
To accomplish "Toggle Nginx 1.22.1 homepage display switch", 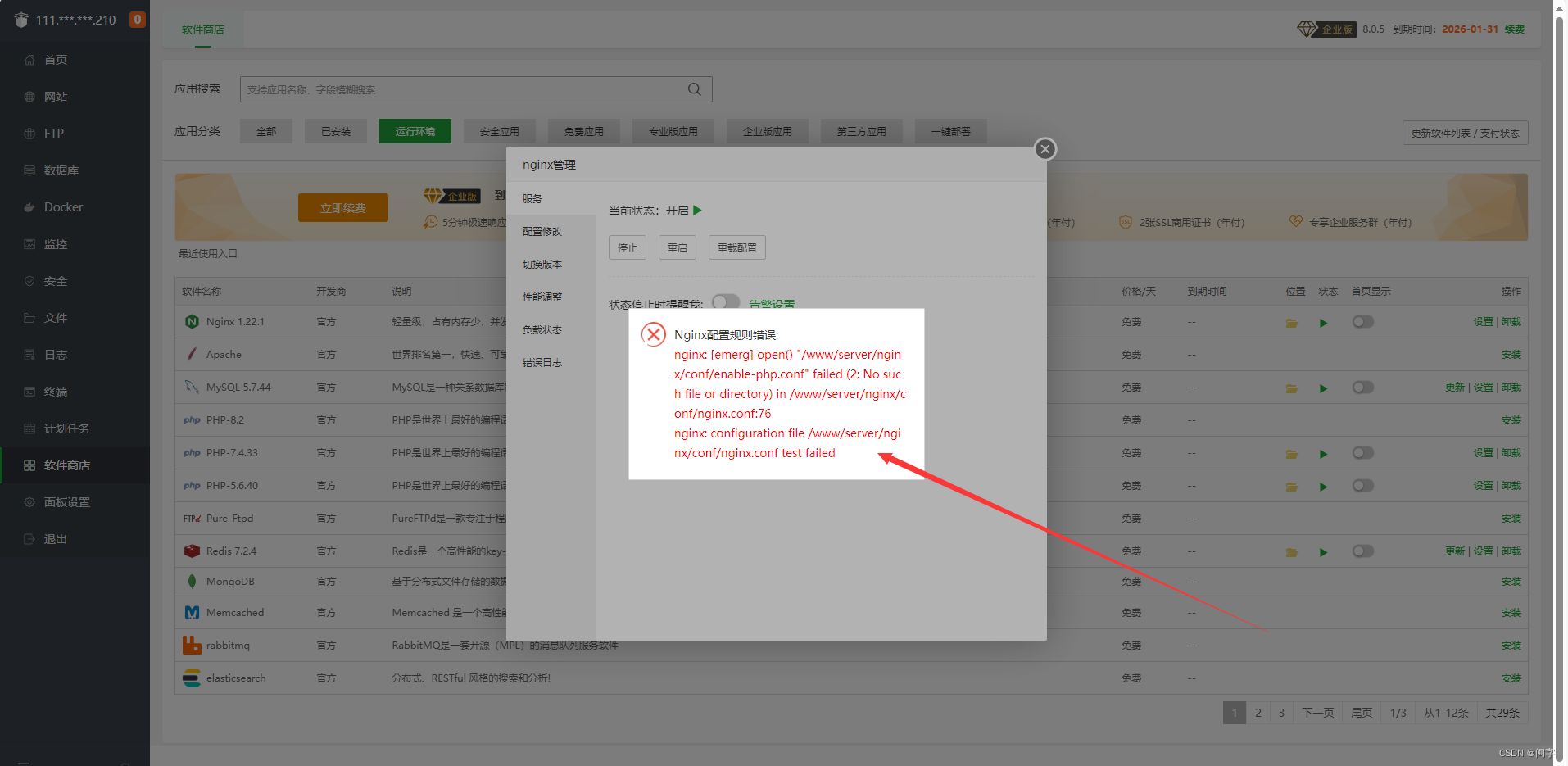I will [x=1362, y=322].
